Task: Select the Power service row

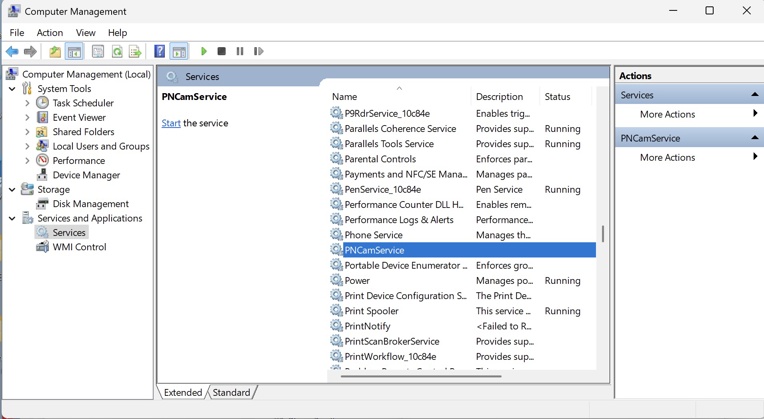Action: pyautogui.click(x=462, y=280)
